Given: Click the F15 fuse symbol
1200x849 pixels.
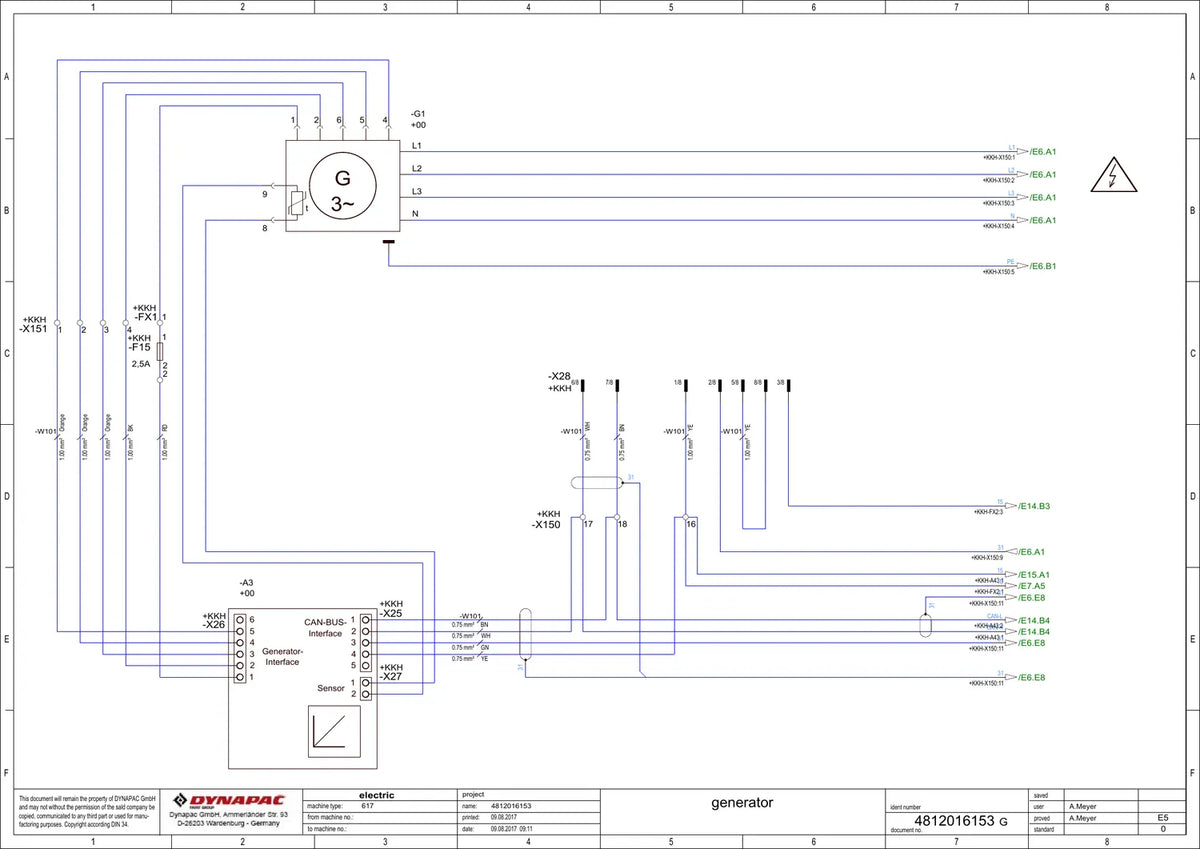Looking at the screenshot, I should tap(161, 350).
